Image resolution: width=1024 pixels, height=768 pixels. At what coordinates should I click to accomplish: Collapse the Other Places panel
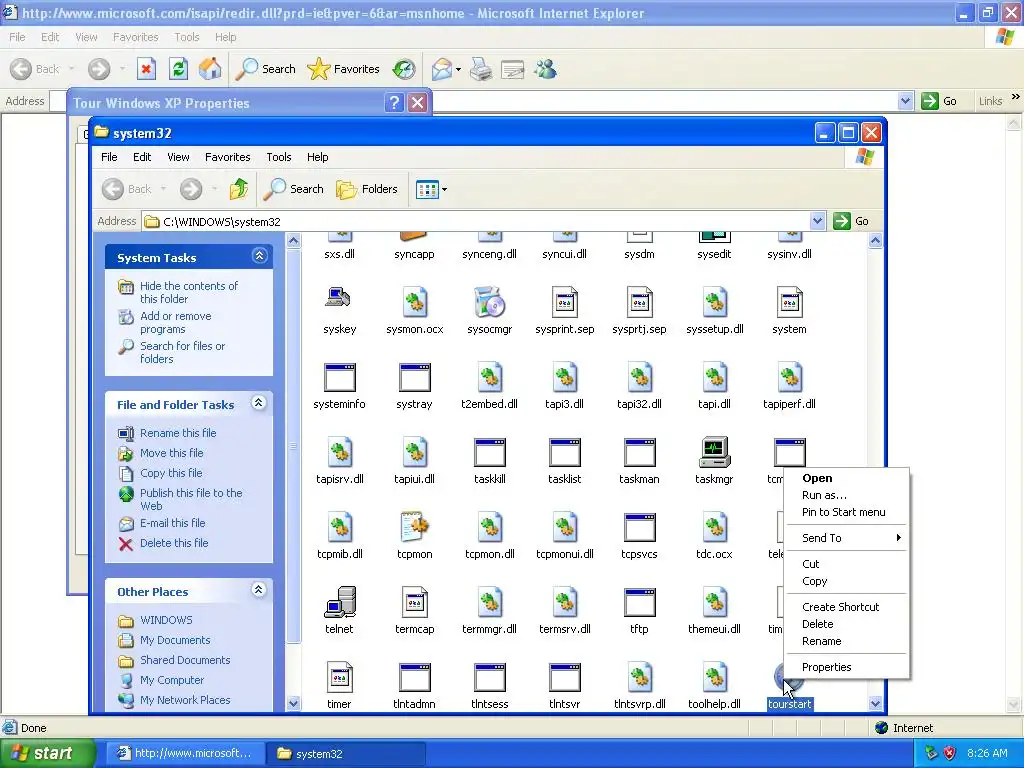(259, 590)
